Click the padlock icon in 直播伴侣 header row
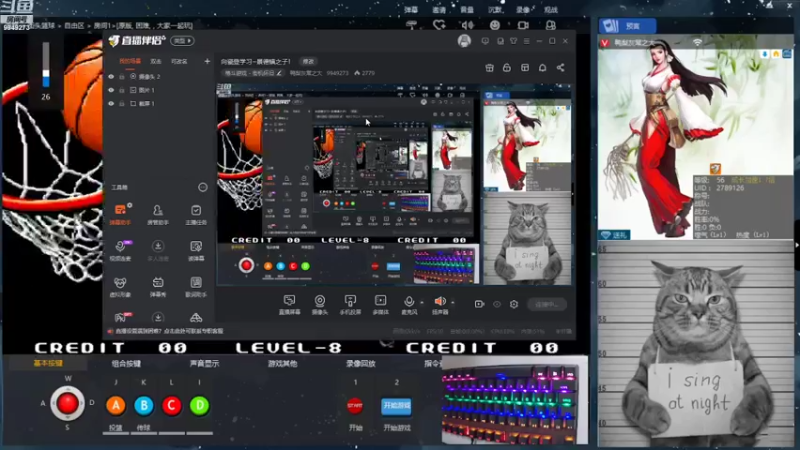The height and width of the screenshot is (450, 800). click(507, 68)
